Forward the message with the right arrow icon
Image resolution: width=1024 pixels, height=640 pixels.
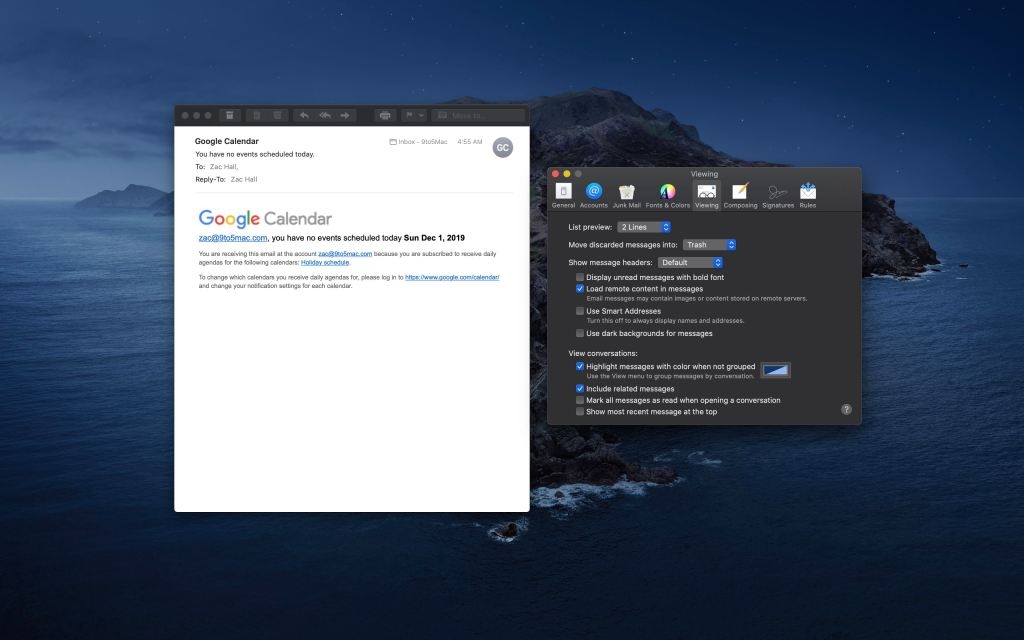click(x=345, y=116)
